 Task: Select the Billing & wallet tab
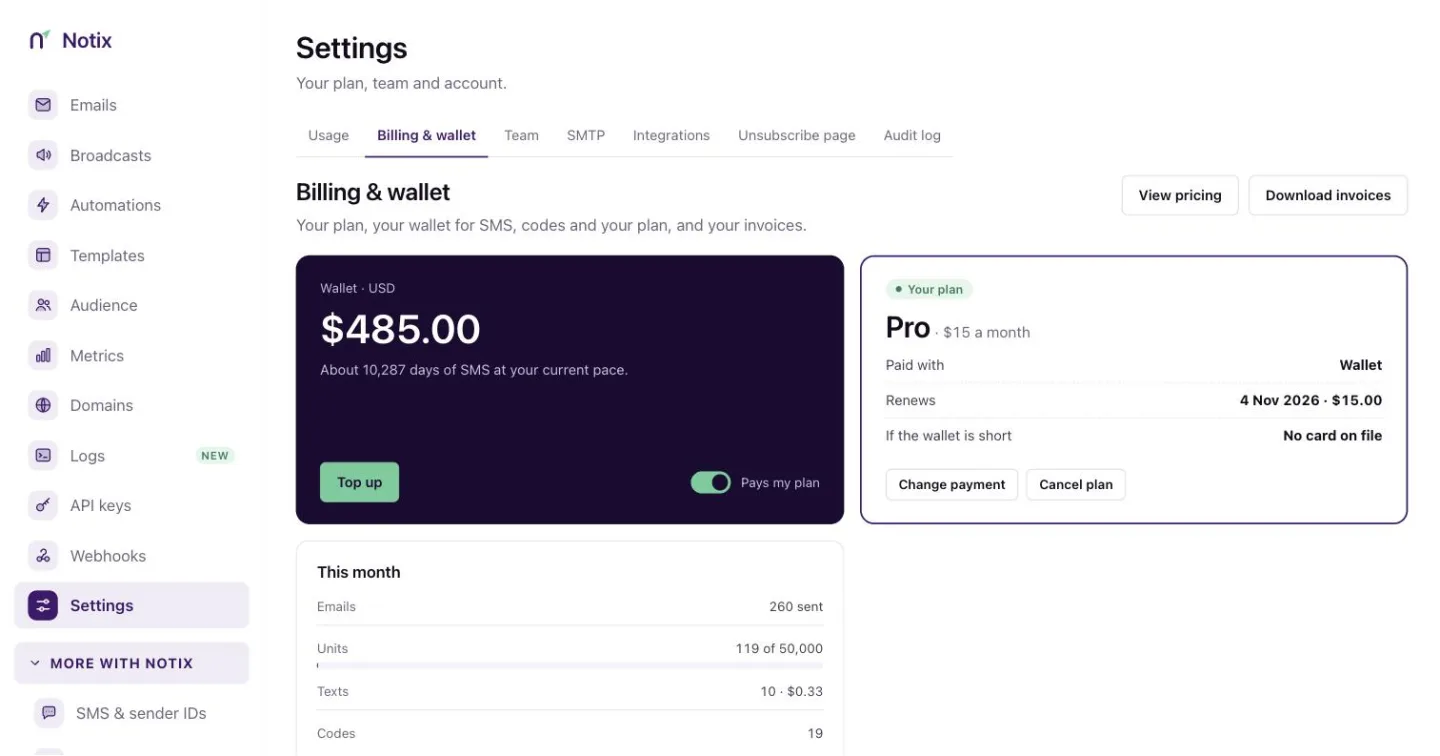(426, 135)
